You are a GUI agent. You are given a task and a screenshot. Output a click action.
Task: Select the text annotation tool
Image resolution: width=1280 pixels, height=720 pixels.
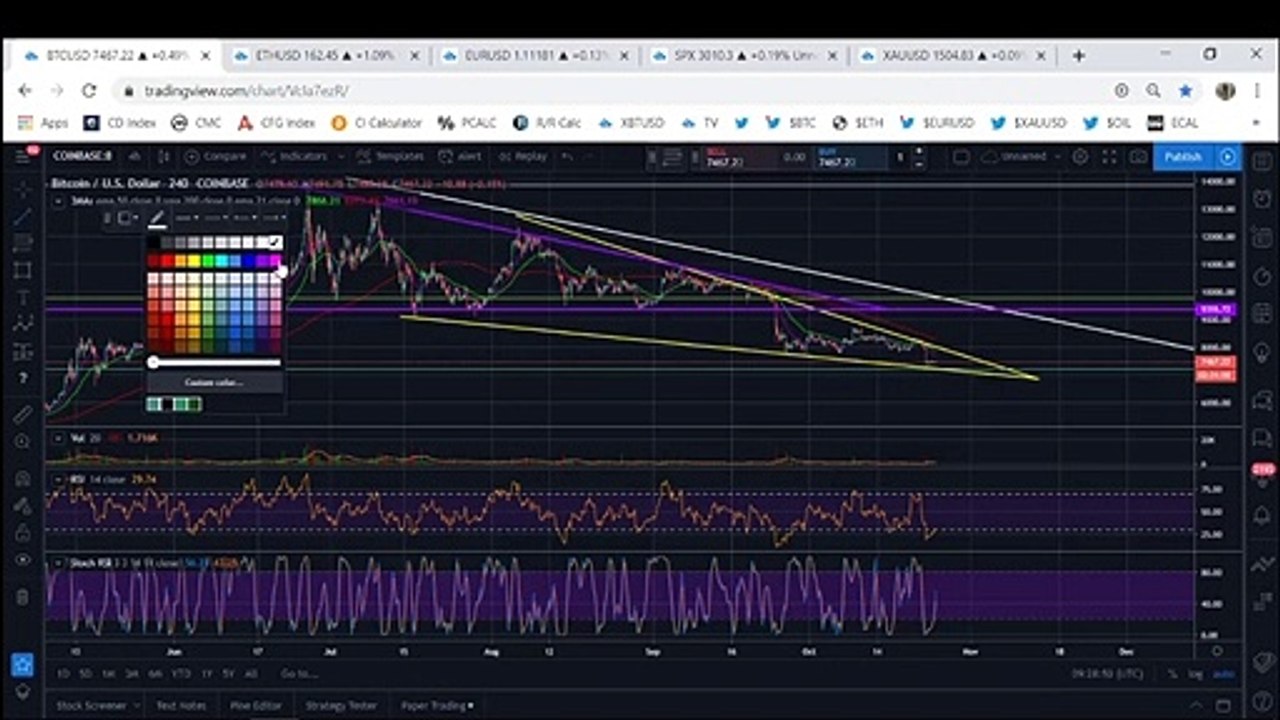(22, 297)
